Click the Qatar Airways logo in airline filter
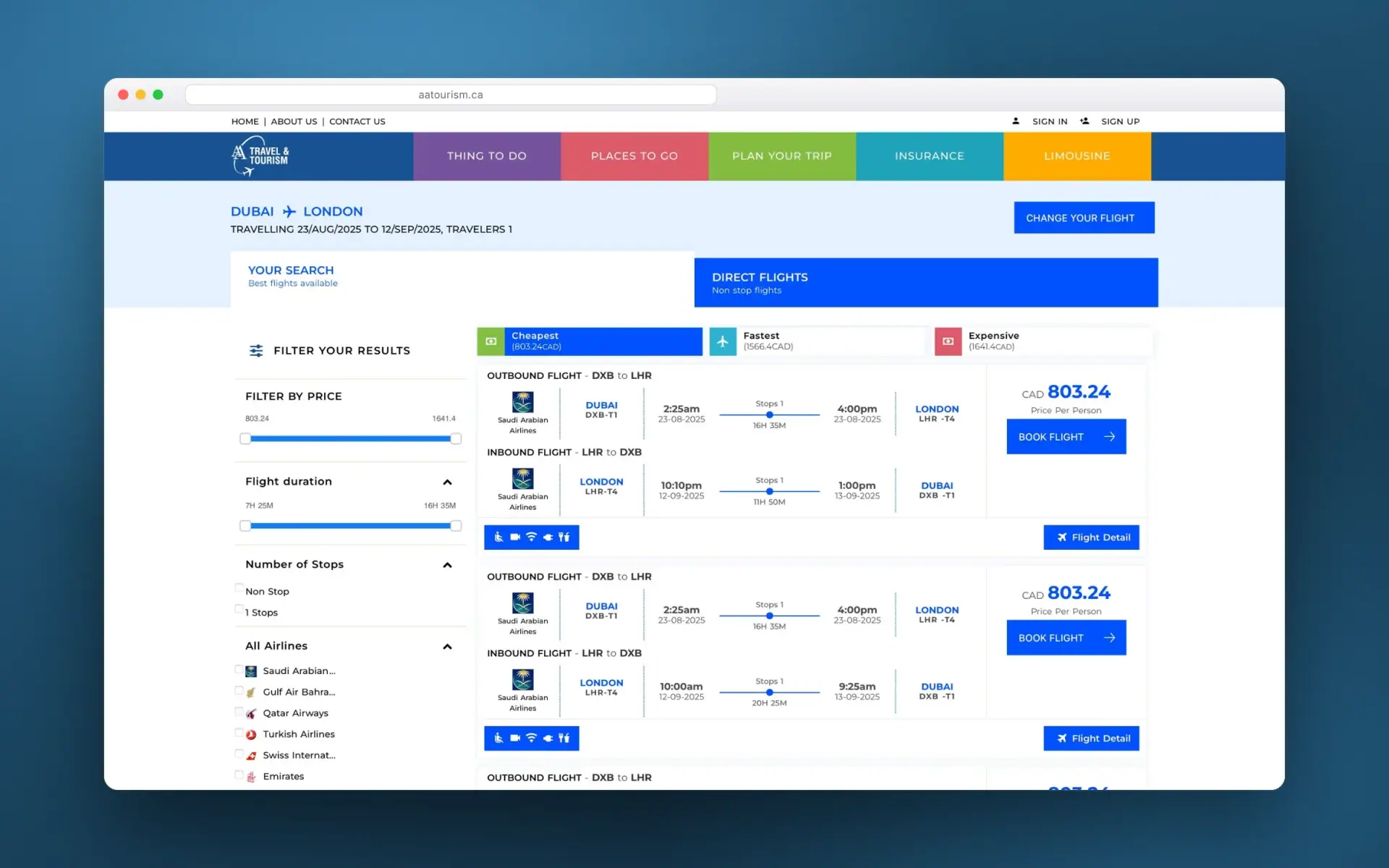 (x=251, y=713)
